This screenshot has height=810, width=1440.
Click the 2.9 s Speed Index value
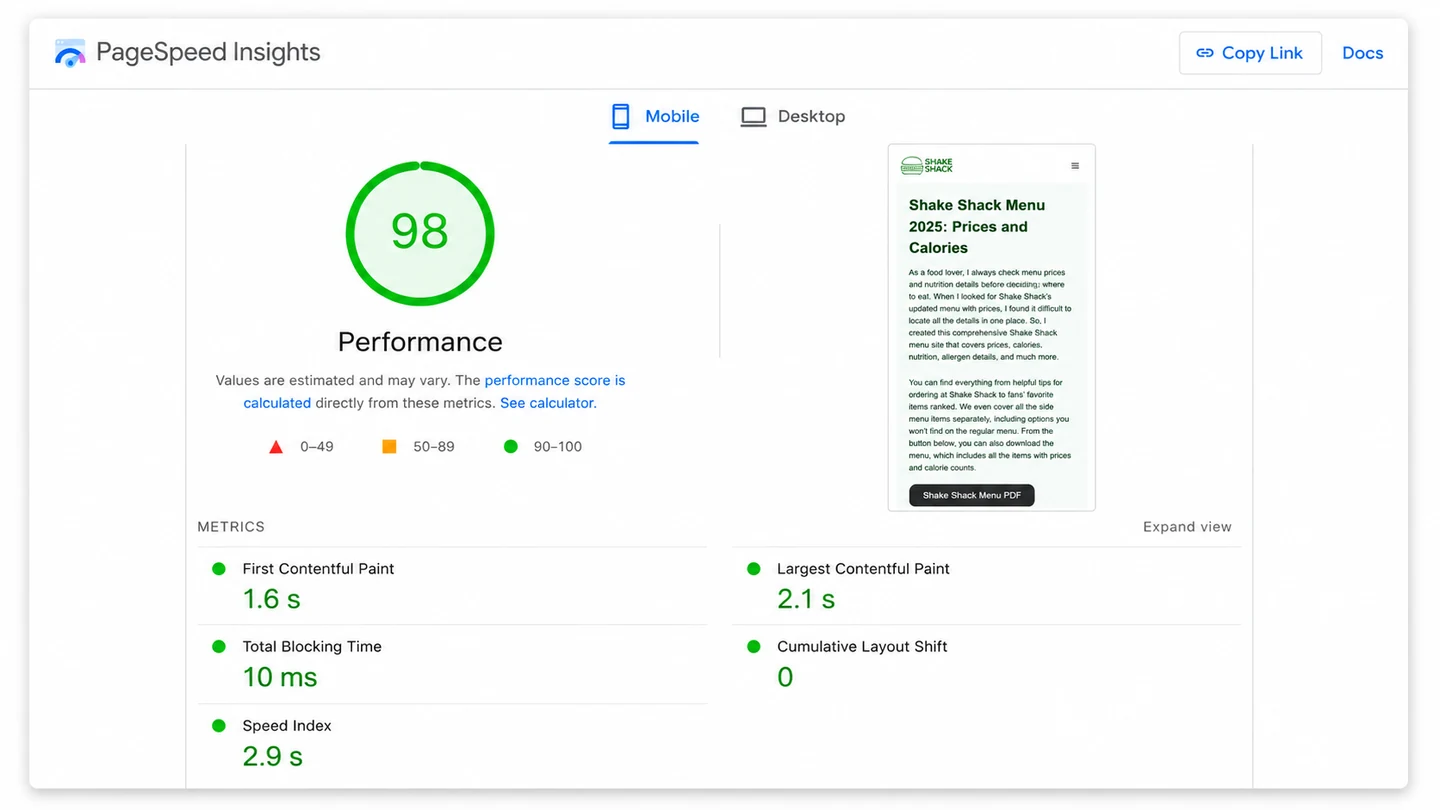273,756
